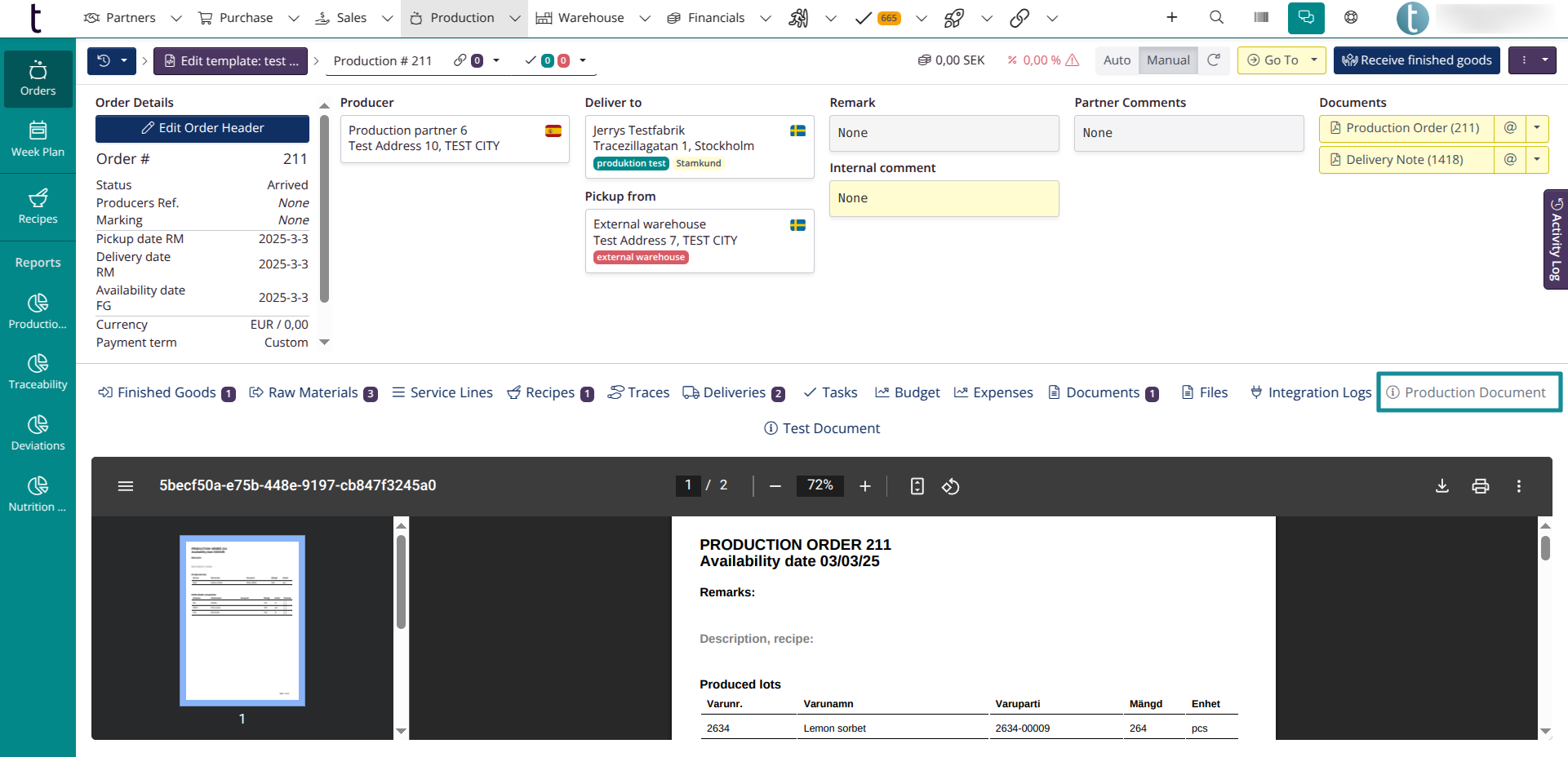Toggle the PDF sidebar hamburger menu
Image resolution: width=1568 pixels, height=757 pixels.
coord(126,486)
